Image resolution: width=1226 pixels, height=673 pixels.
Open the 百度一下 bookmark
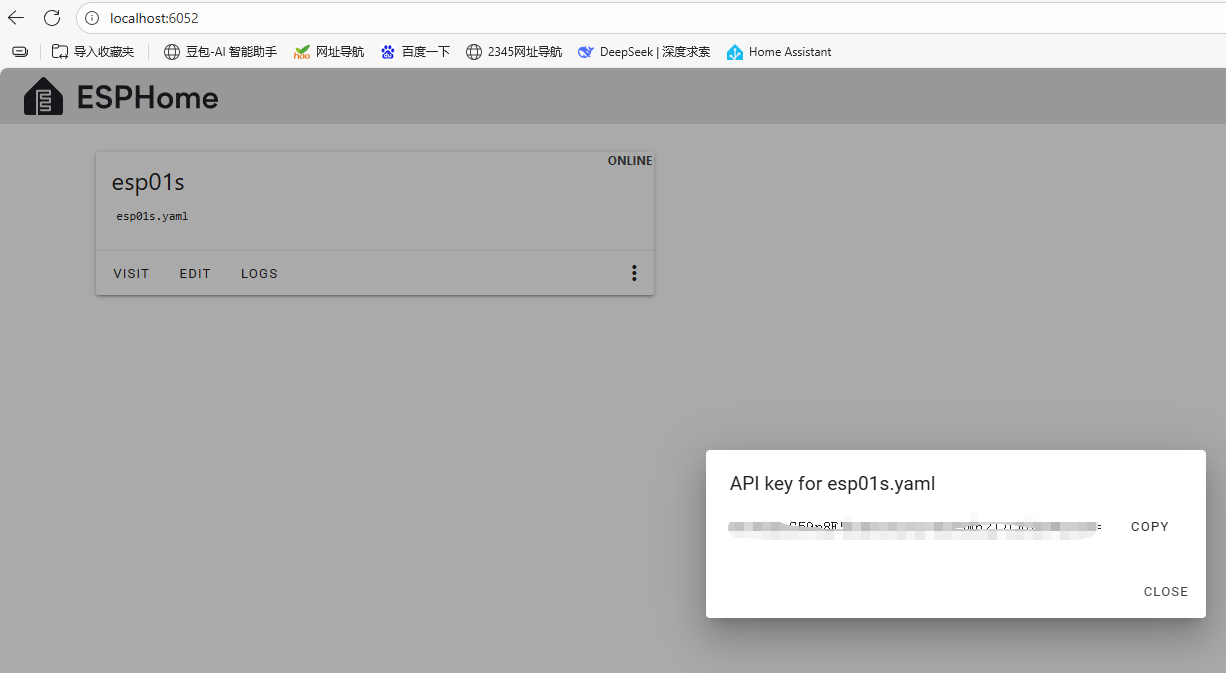pos(415,52)
